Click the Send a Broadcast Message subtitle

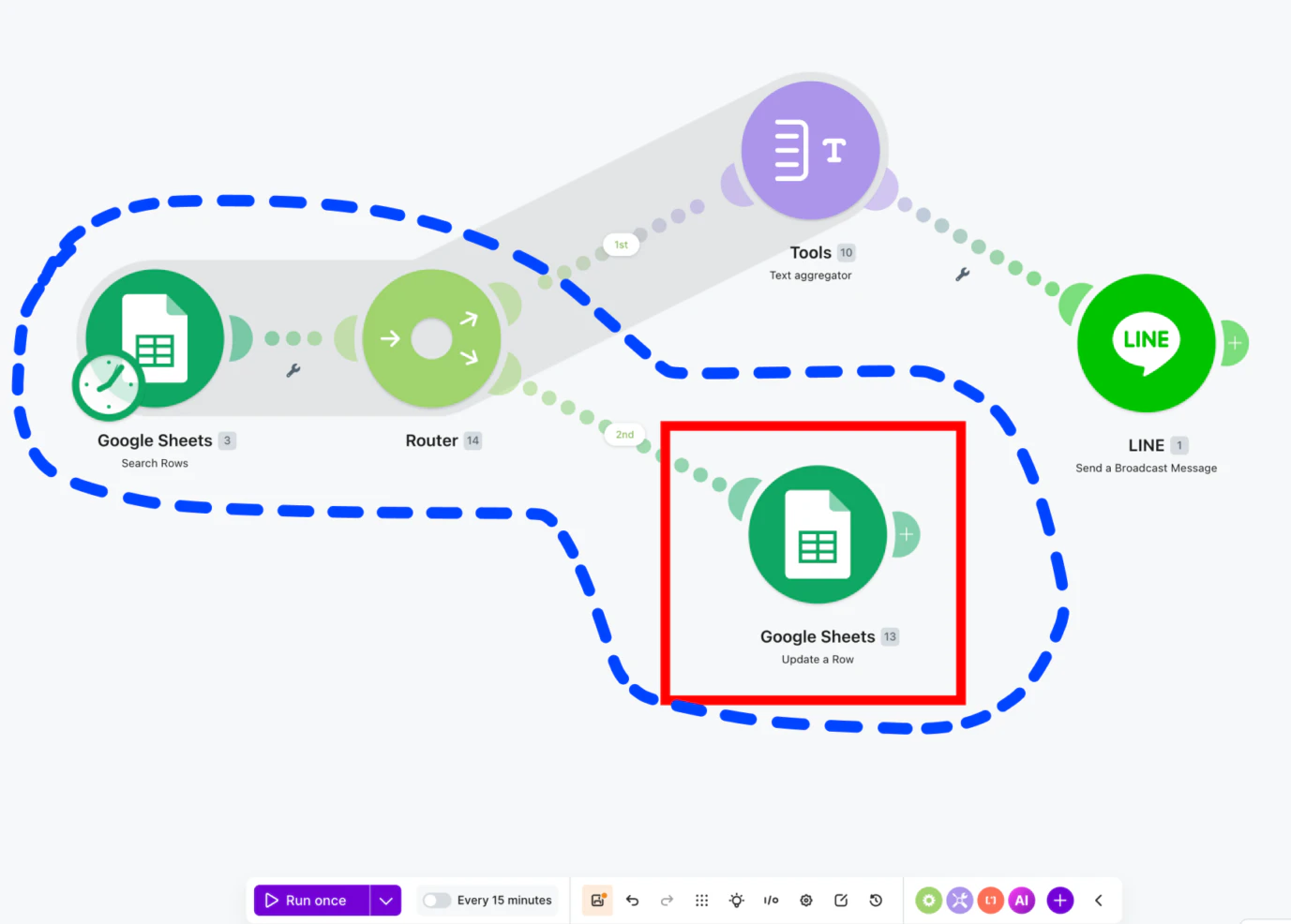coord(1147,468)
